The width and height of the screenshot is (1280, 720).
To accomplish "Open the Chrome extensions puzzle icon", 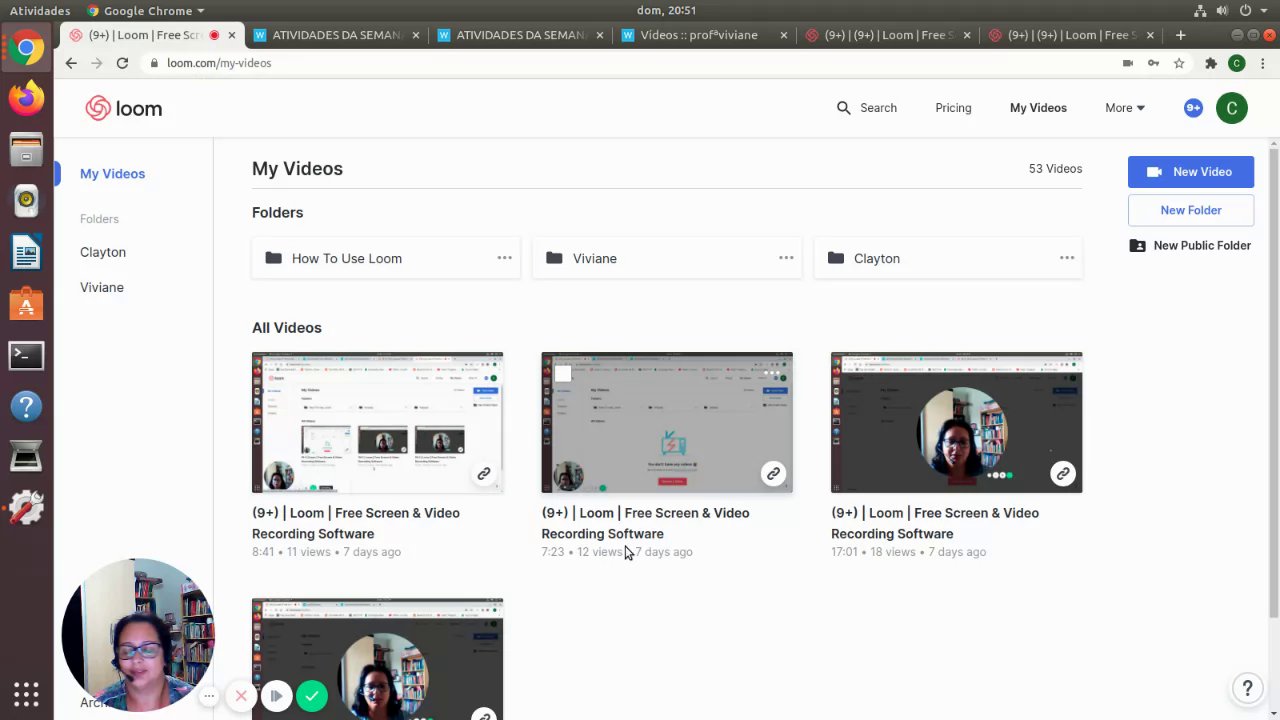I will (x=1211, y=63).
